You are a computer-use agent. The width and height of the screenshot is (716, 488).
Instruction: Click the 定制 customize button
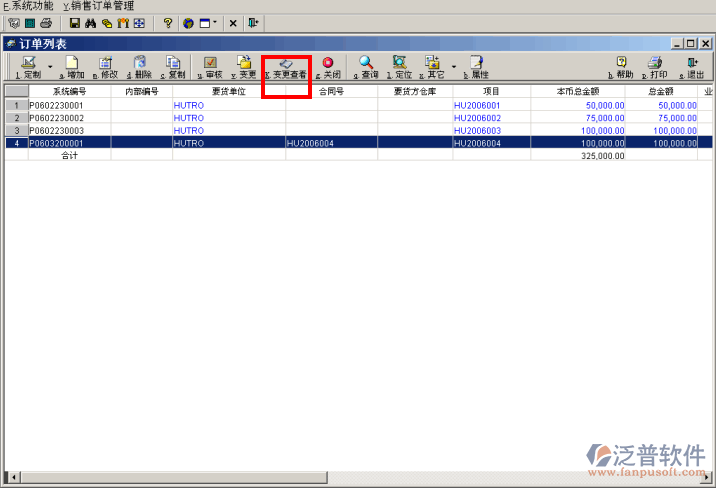click(28, 68)
